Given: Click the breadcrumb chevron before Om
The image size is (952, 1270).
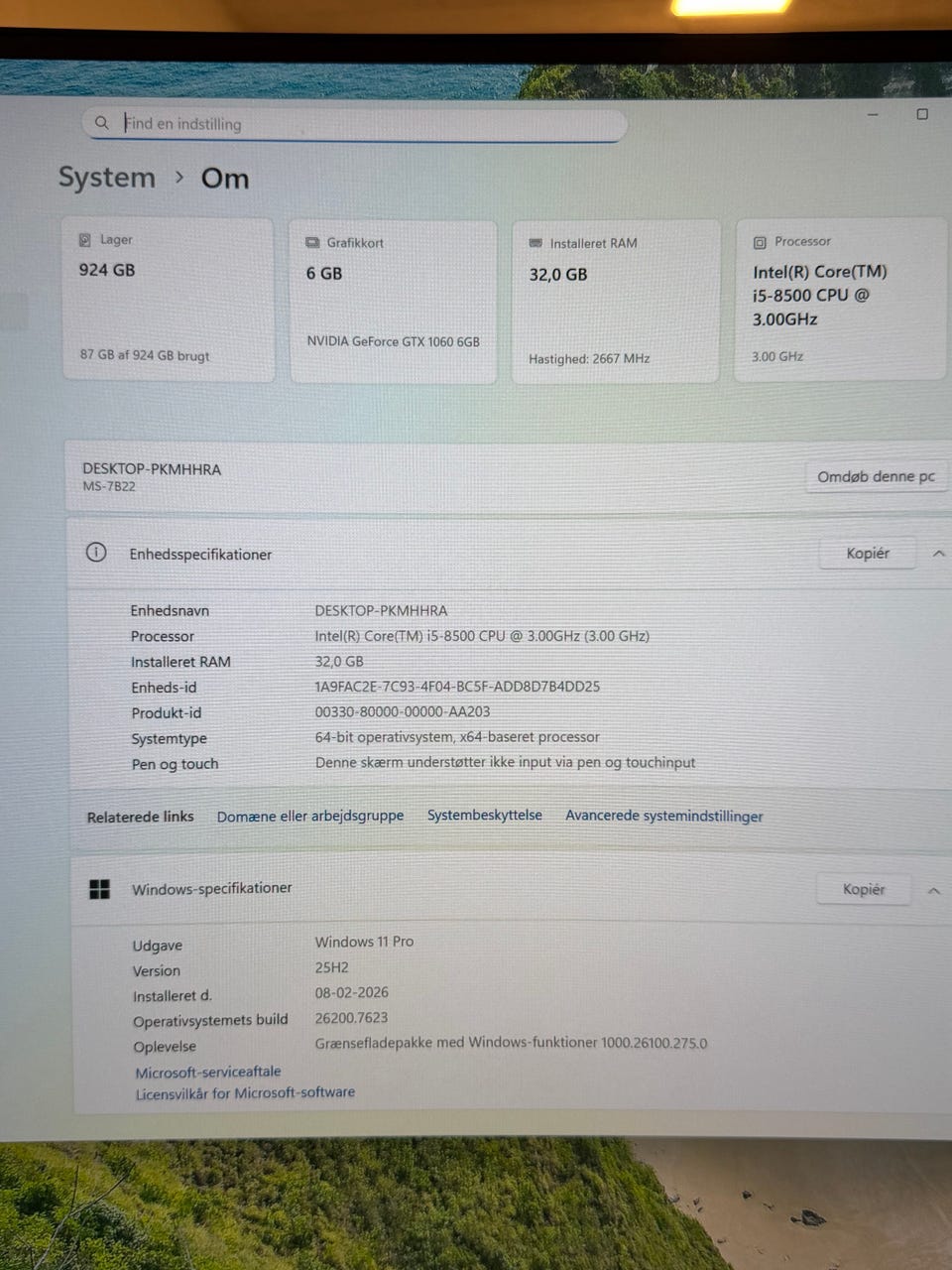Looking at the screenshot, I should point(179,177).
